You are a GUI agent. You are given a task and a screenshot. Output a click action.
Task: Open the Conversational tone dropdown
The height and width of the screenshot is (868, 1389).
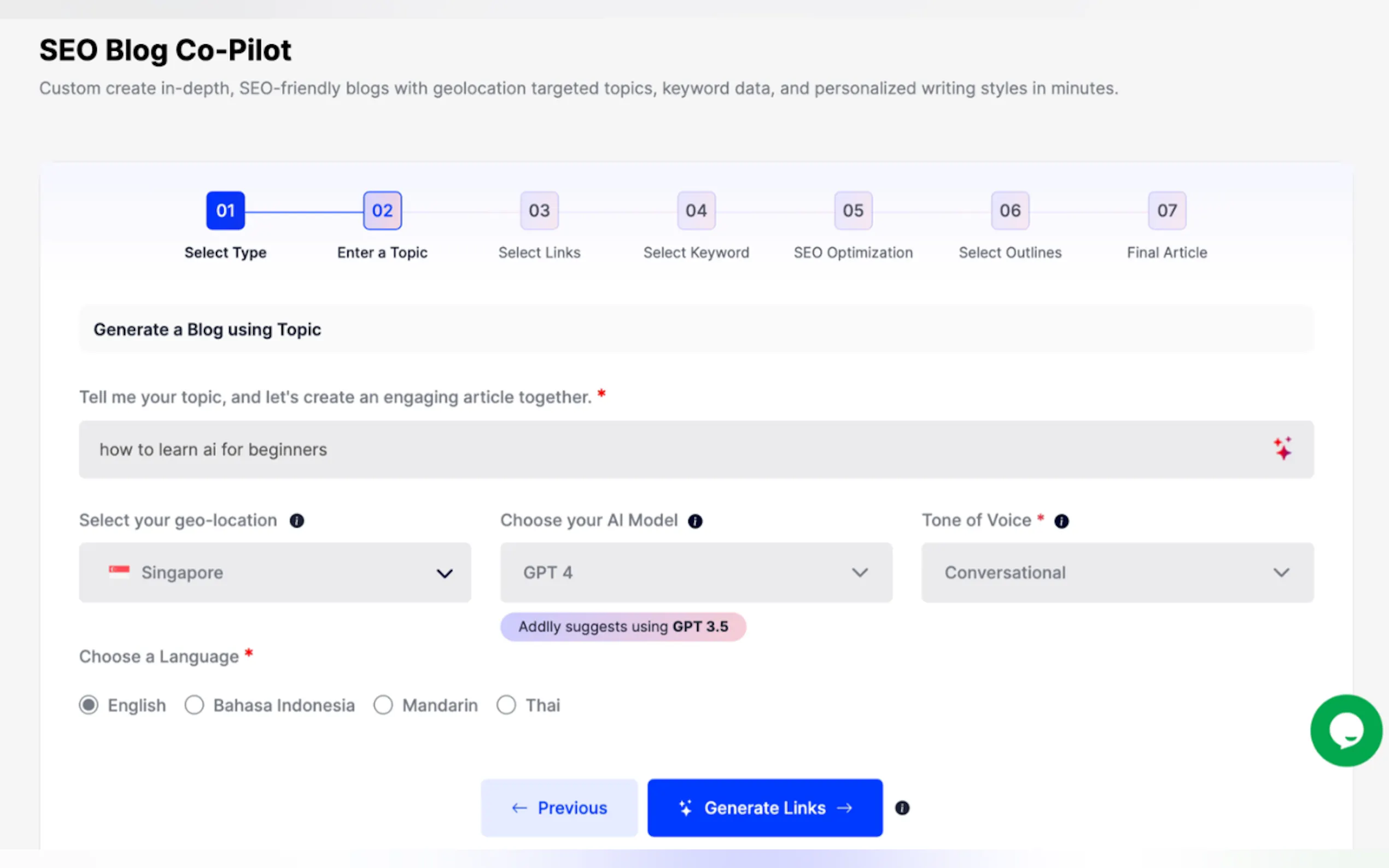1117,572
